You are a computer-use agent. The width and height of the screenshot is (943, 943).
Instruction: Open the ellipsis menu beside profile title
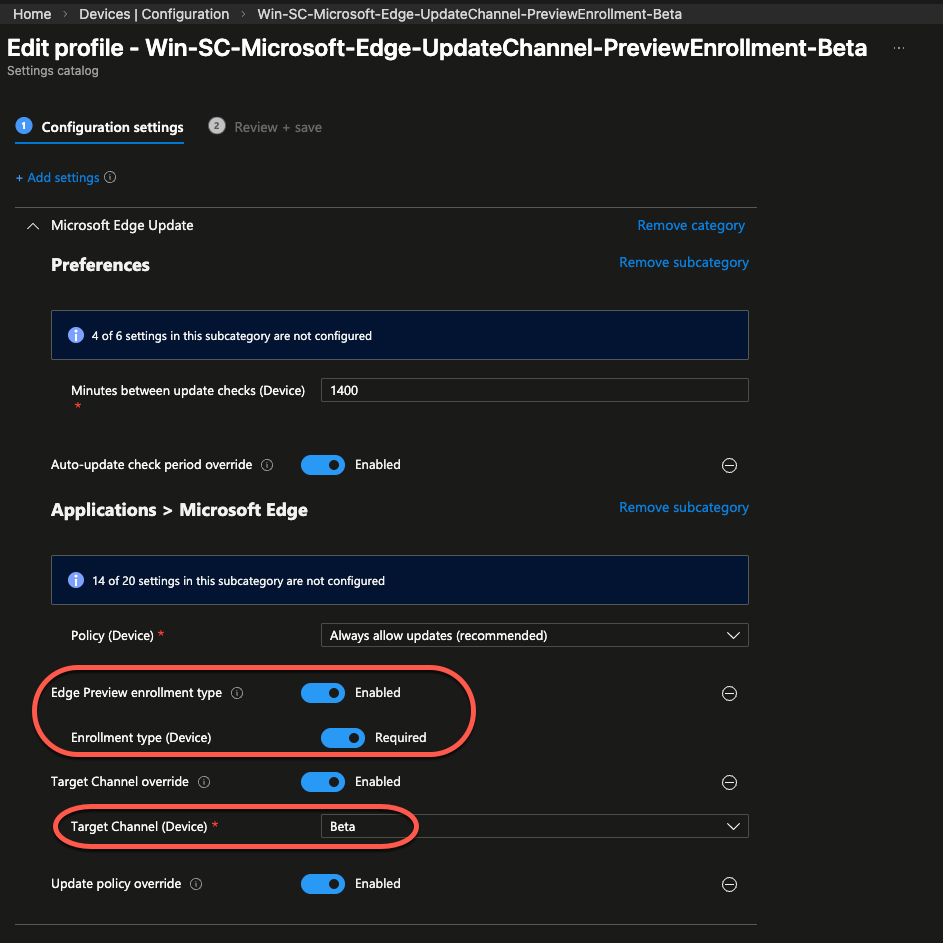point(899,48)
